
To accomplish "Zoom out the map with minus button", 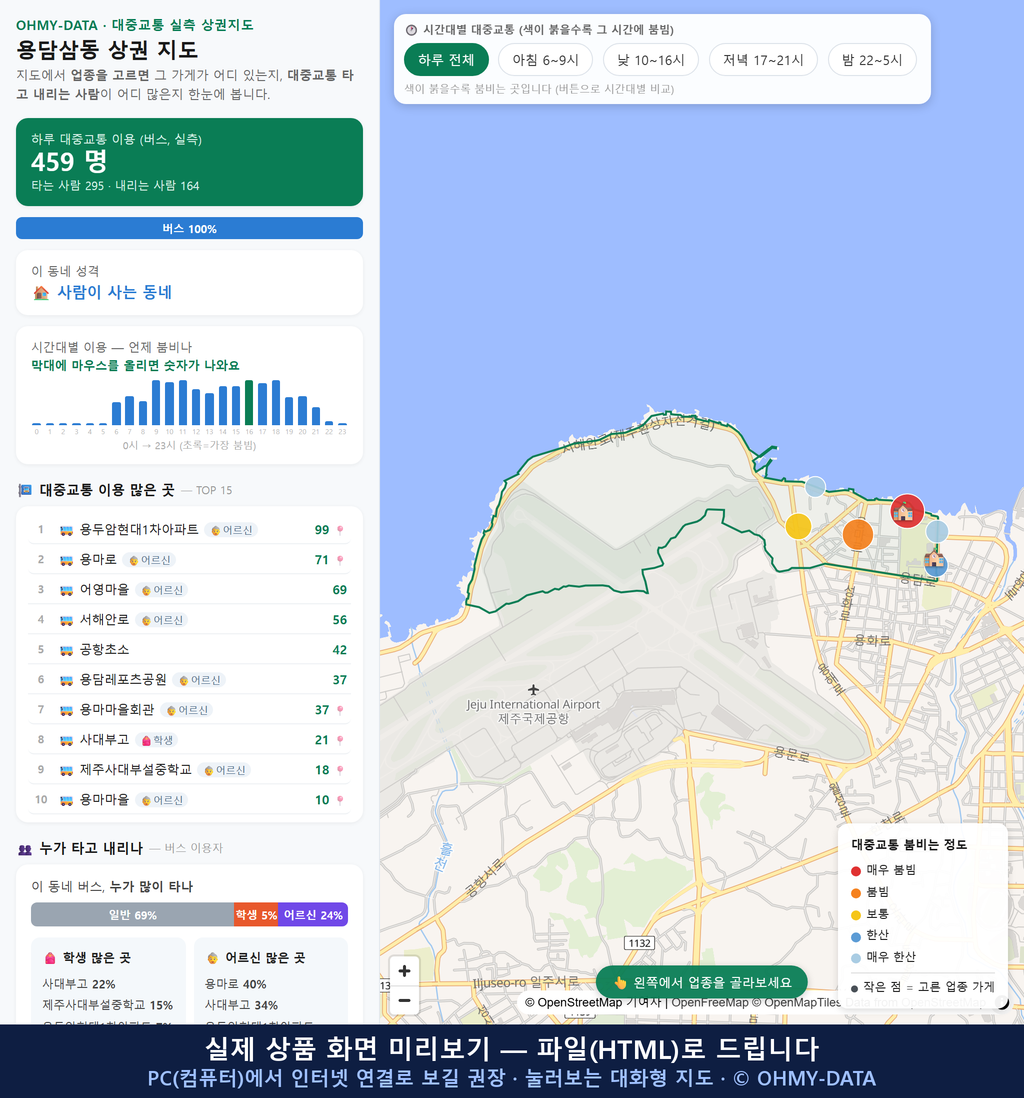I will (x=404, y=1000).
